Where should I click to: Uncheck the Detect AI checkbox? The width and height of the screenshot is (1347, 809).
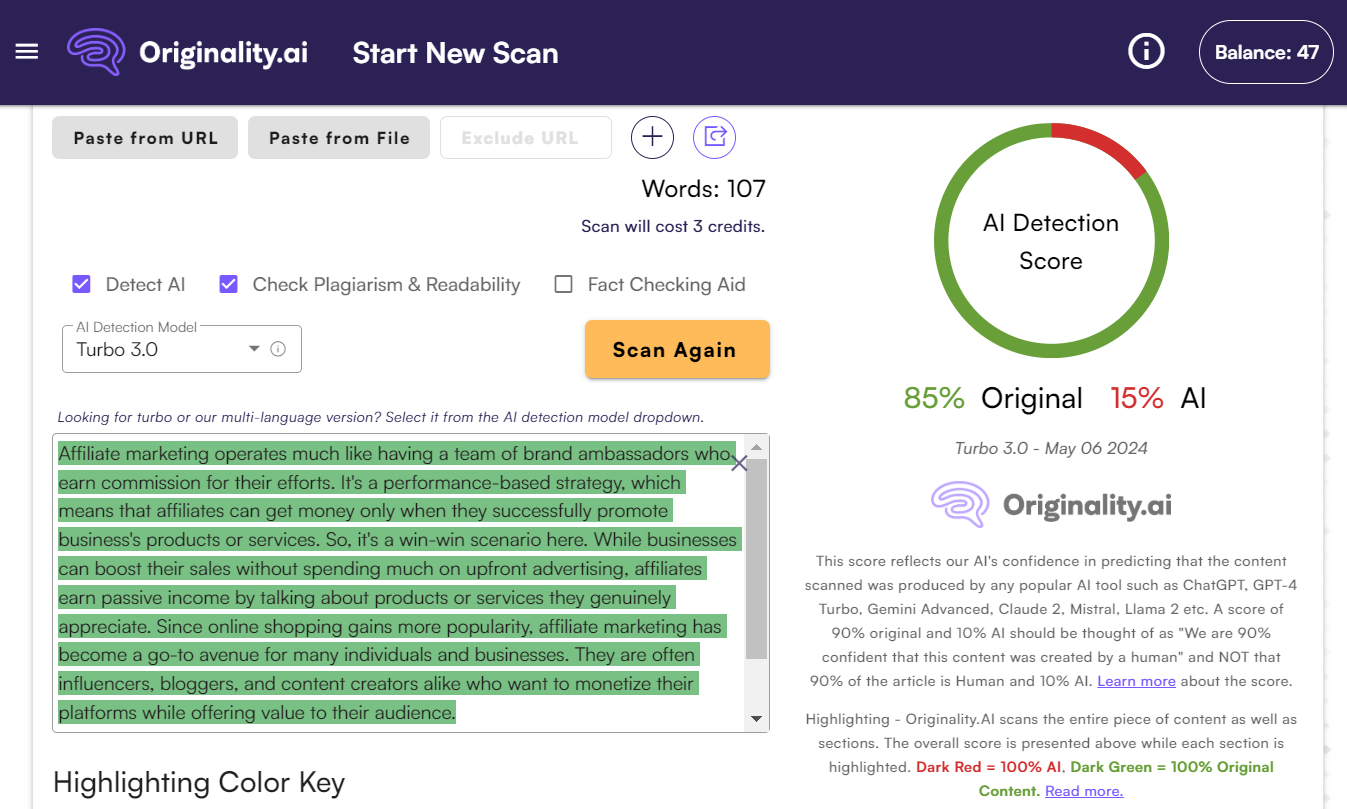point(82,284)
